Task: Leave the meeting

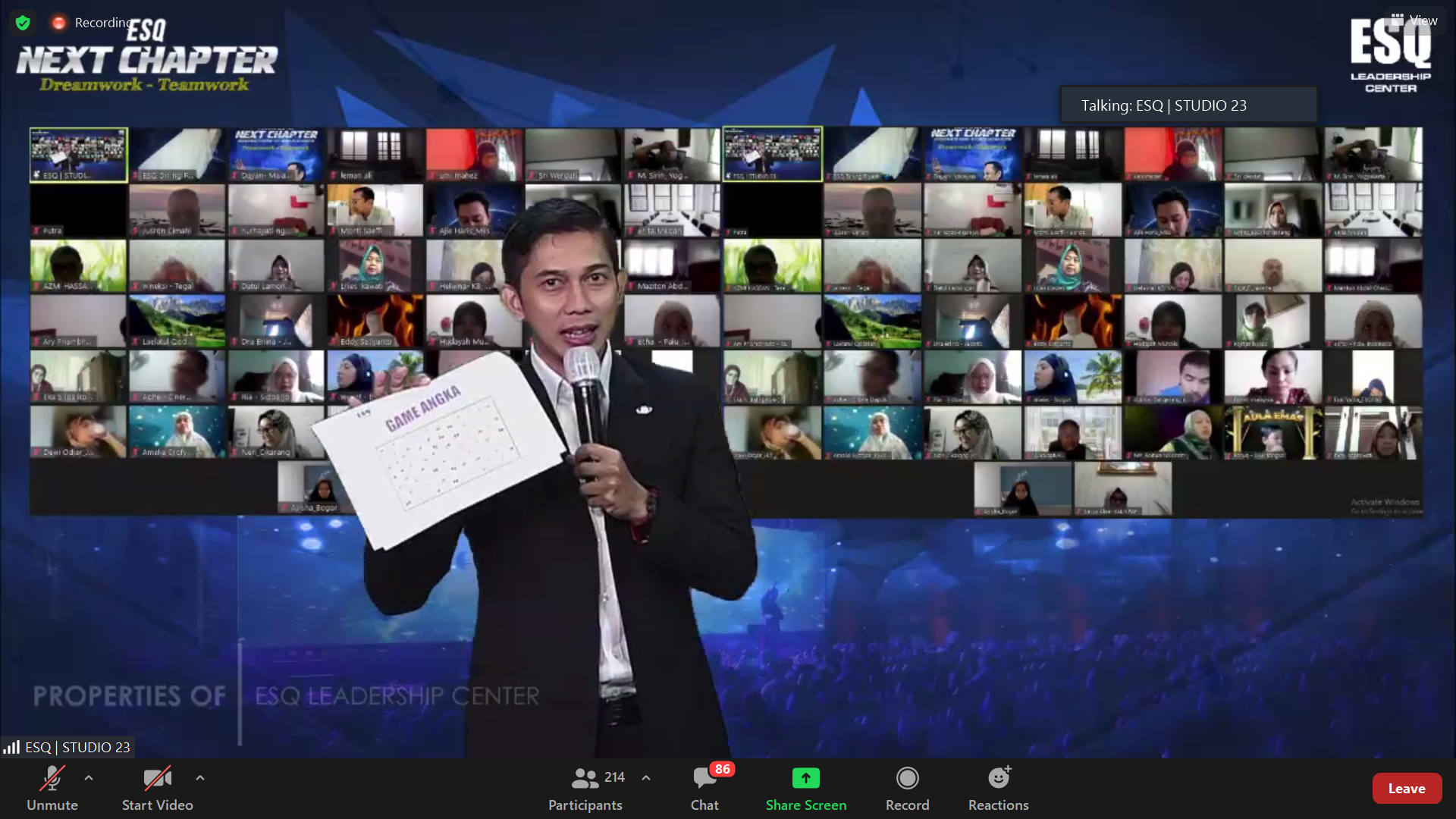Action: coord(1407,789)
